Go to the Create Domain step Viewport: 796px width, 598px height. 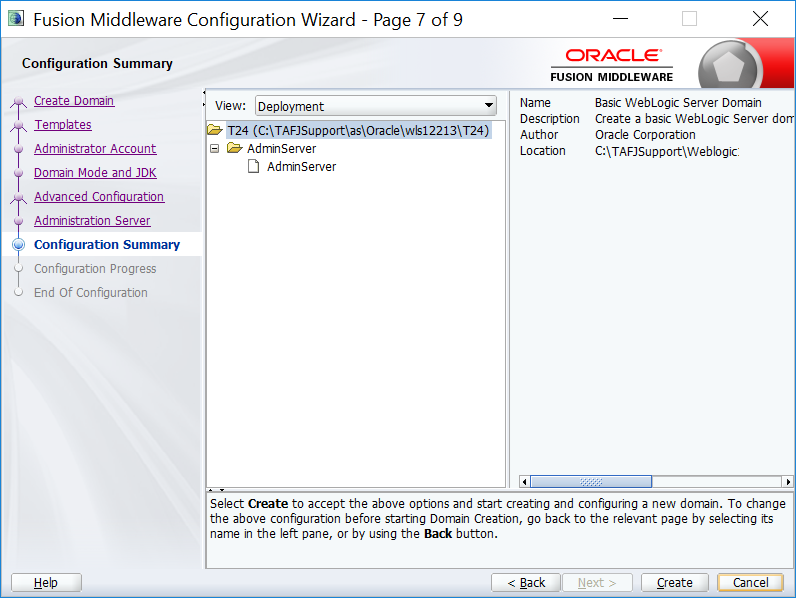[74, 101]
